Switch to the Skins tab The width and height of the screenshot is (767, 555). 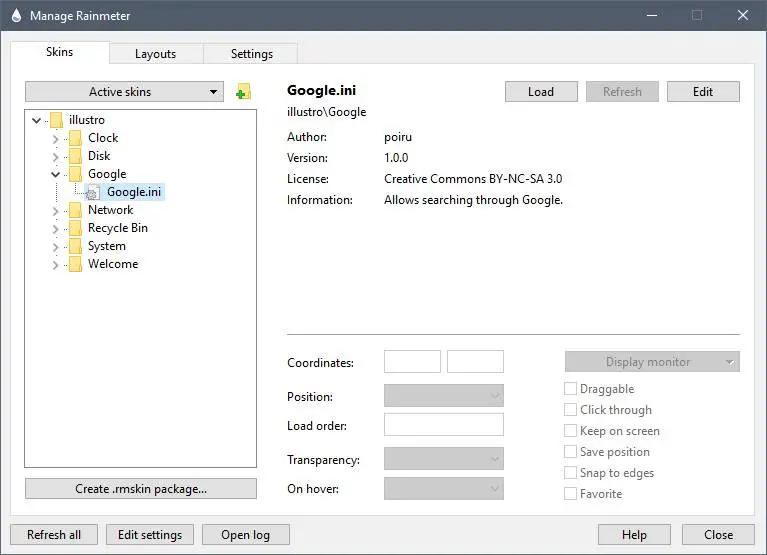tap(59, 52)
